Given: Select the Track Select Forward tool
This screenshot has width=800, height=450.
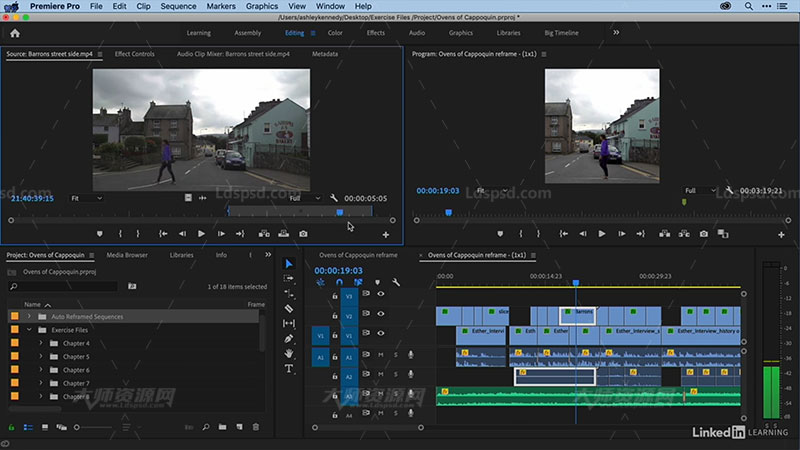Looking at the screenshot, I should pos(289,279).
